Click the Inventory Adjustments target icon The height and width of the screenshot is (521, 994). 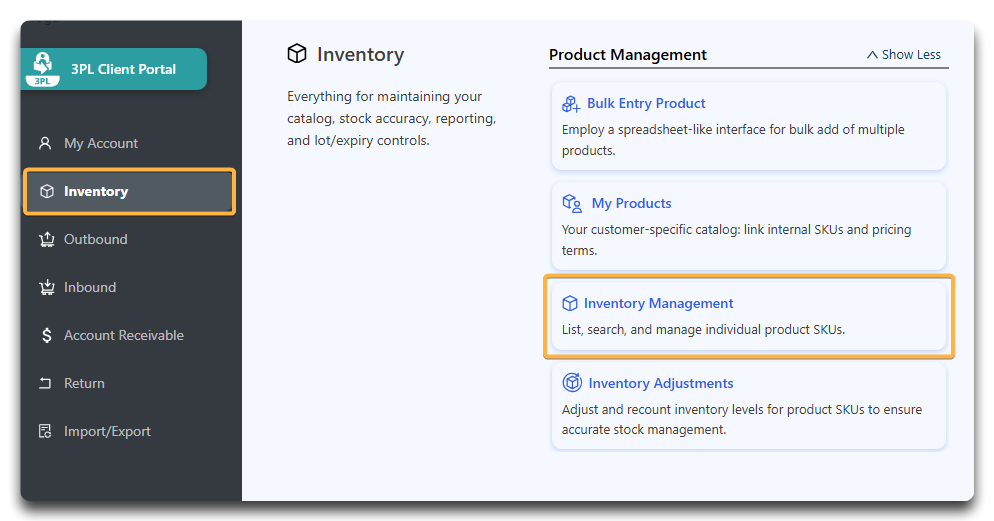coord(572,383)
